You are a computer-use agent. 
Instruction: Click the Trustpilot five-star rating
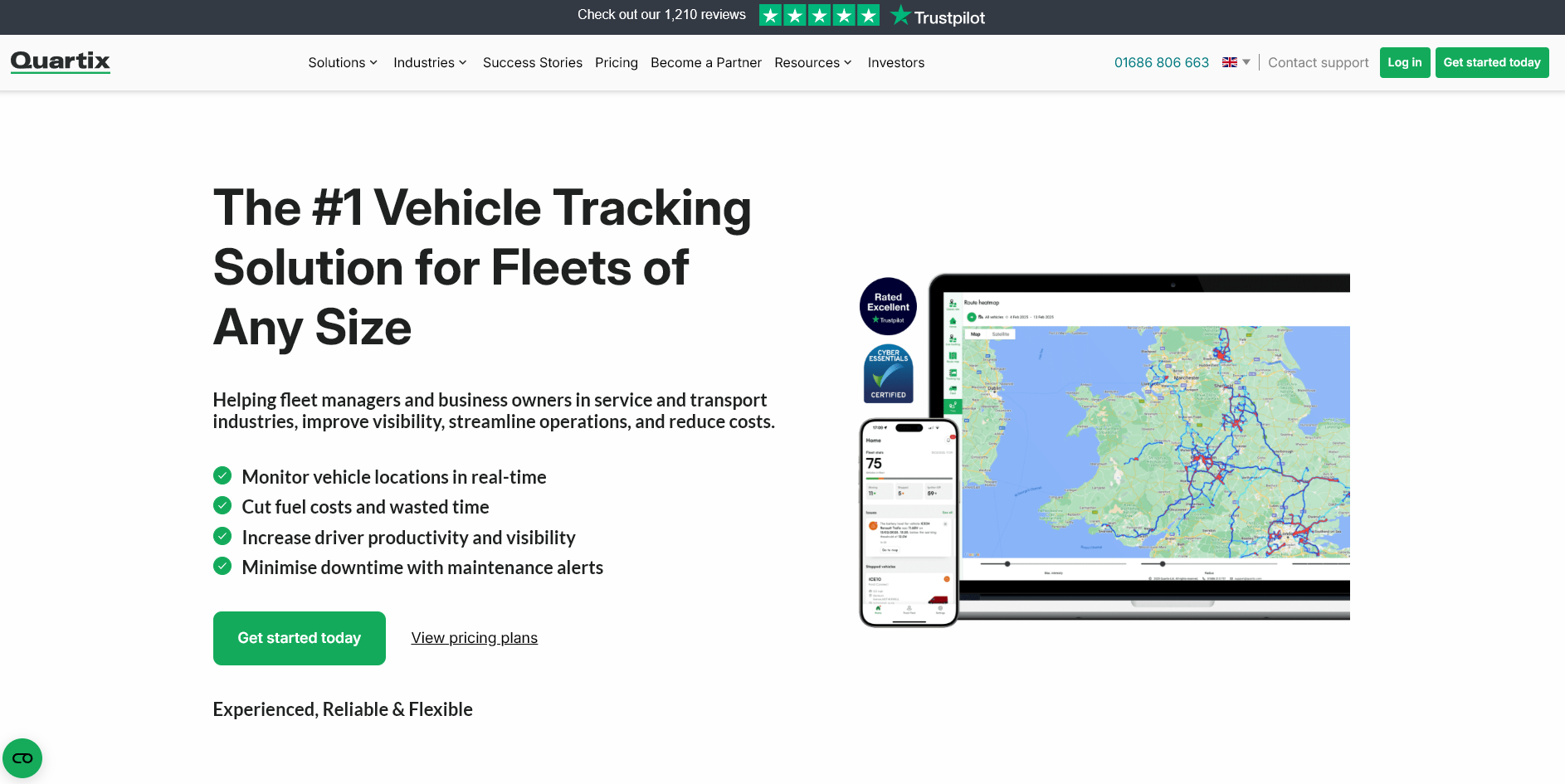point(819,15)
